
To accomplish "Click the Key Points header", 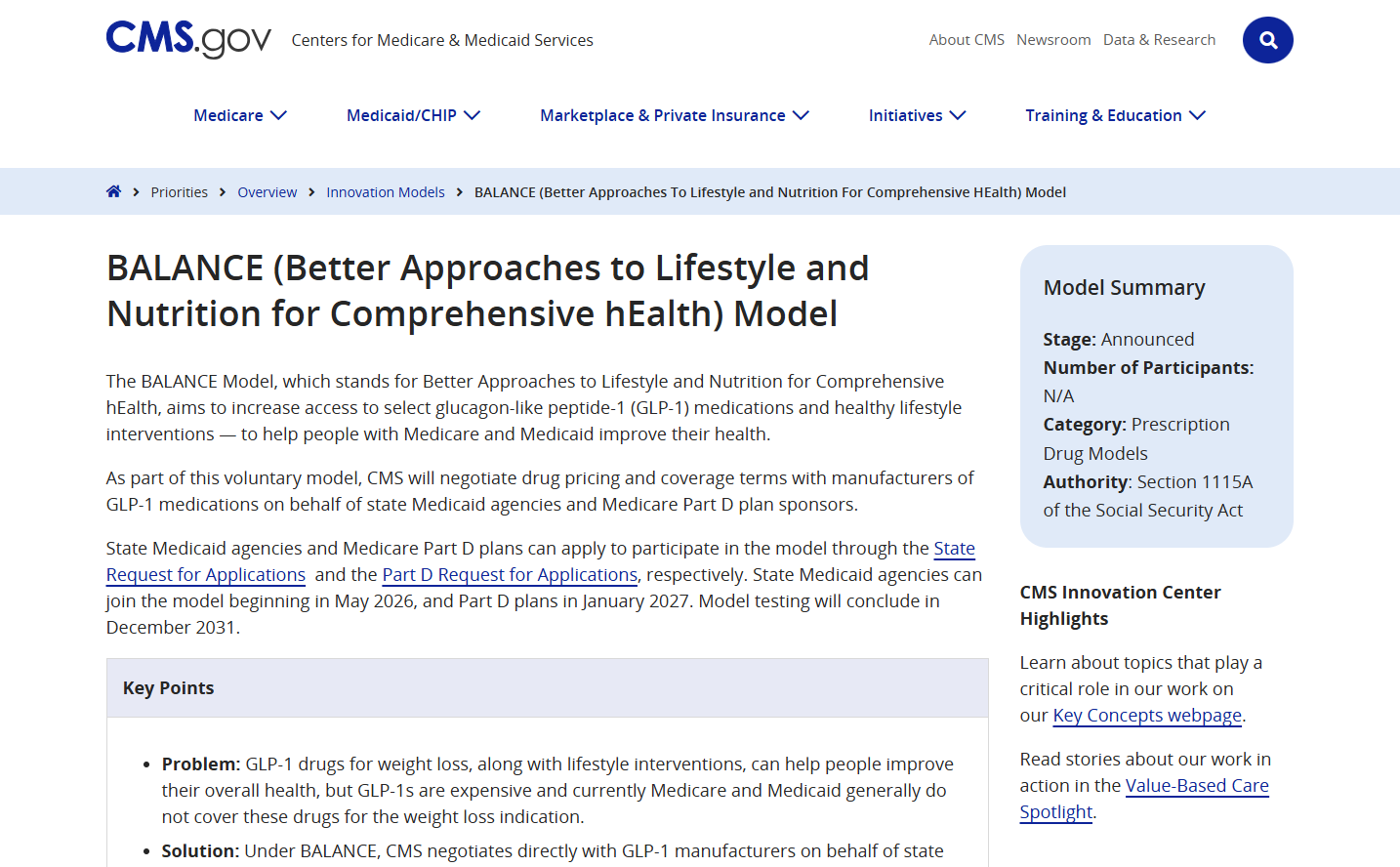I will coord(168,688).
